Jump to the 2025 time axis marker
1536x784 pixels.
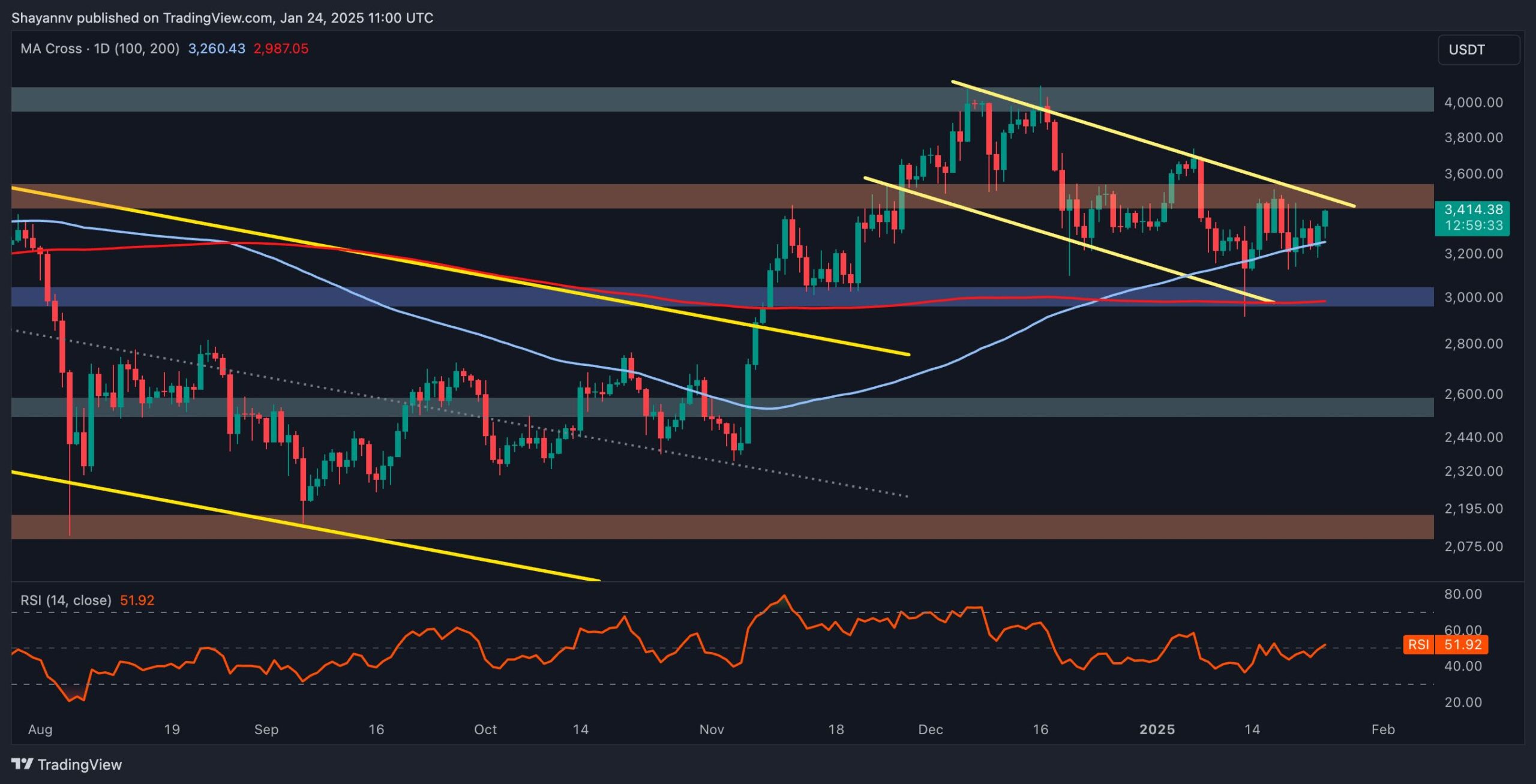point(1157,729)
